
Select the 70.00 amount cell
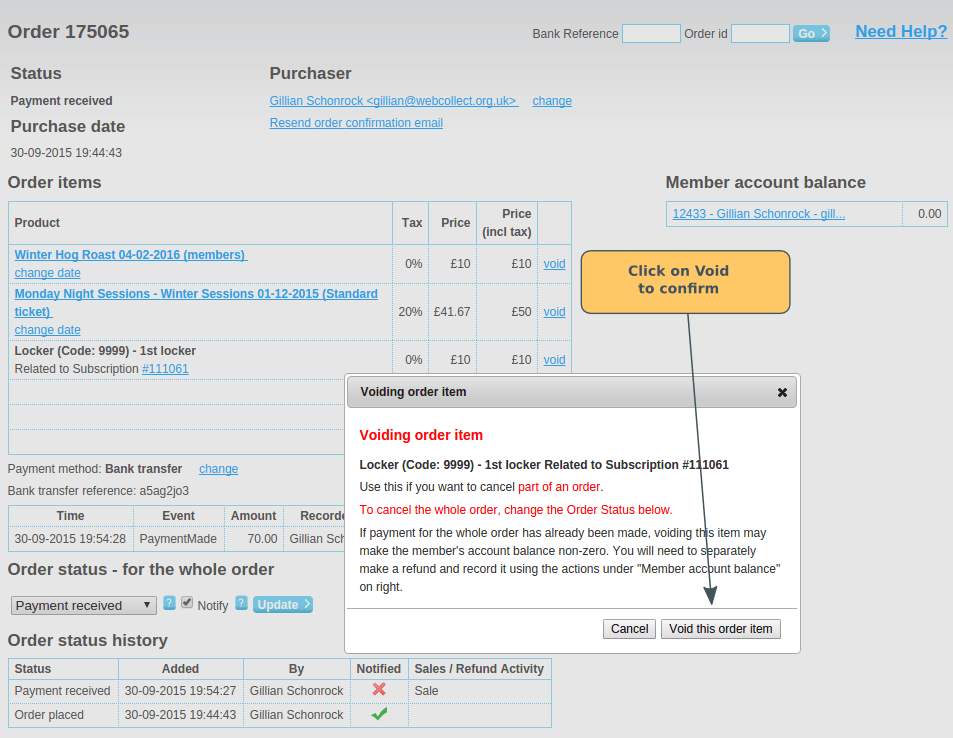click(253, 539)
